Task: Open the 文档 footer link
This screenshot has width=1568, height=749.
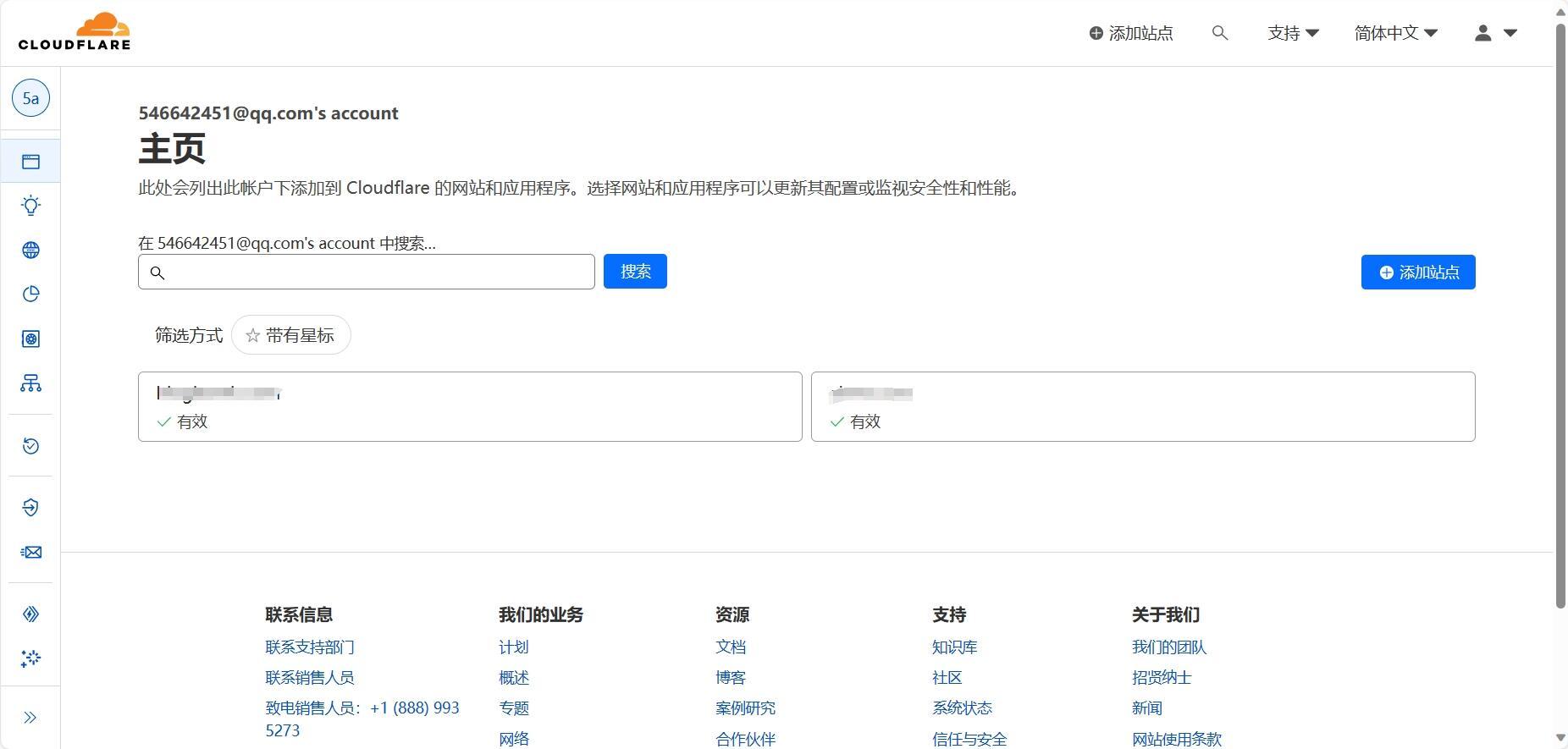Action: (x=731, y=647)
